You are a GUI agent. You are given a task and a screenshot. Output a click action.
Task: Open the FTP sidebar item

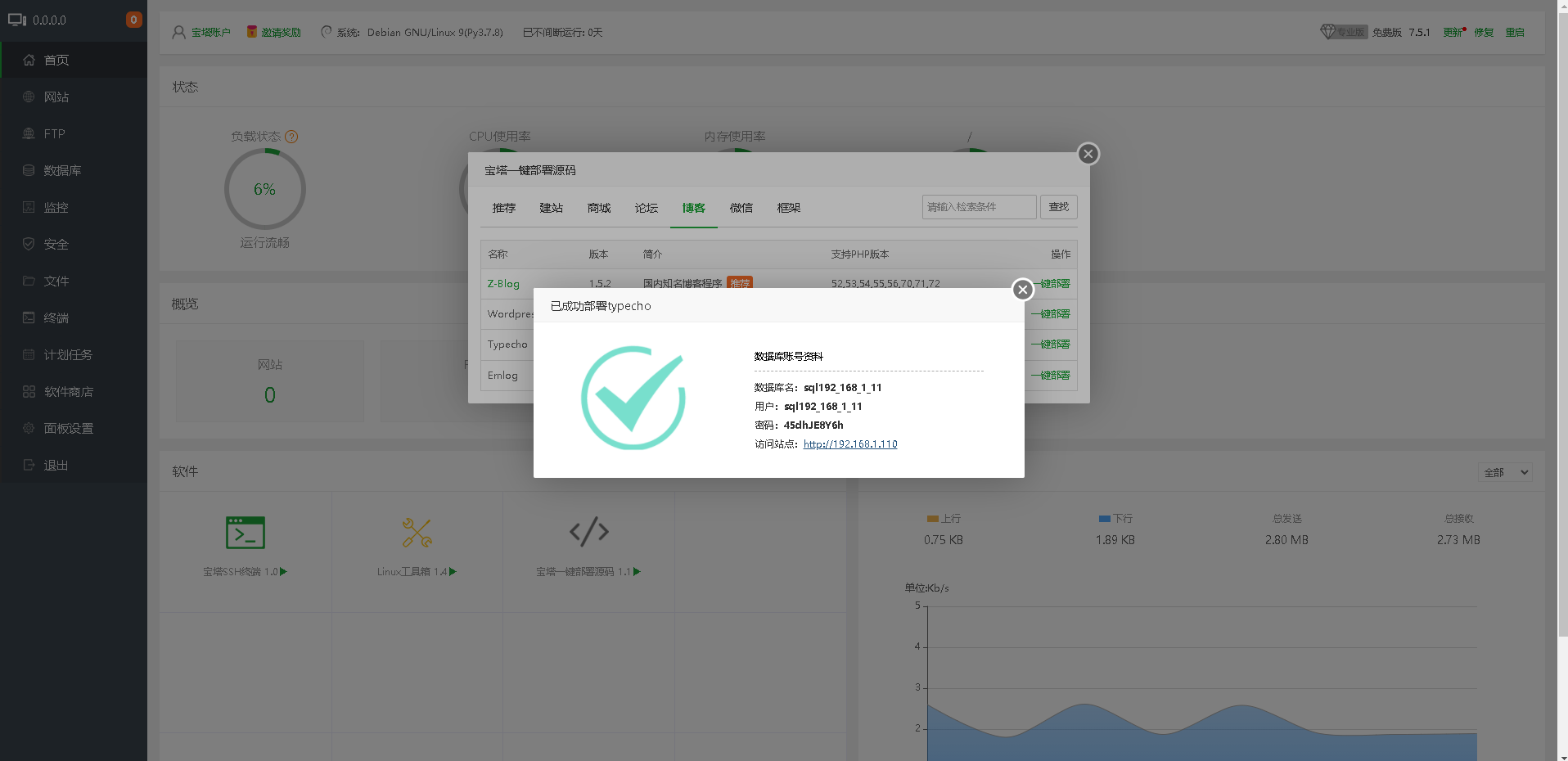[x=74, y=133]
